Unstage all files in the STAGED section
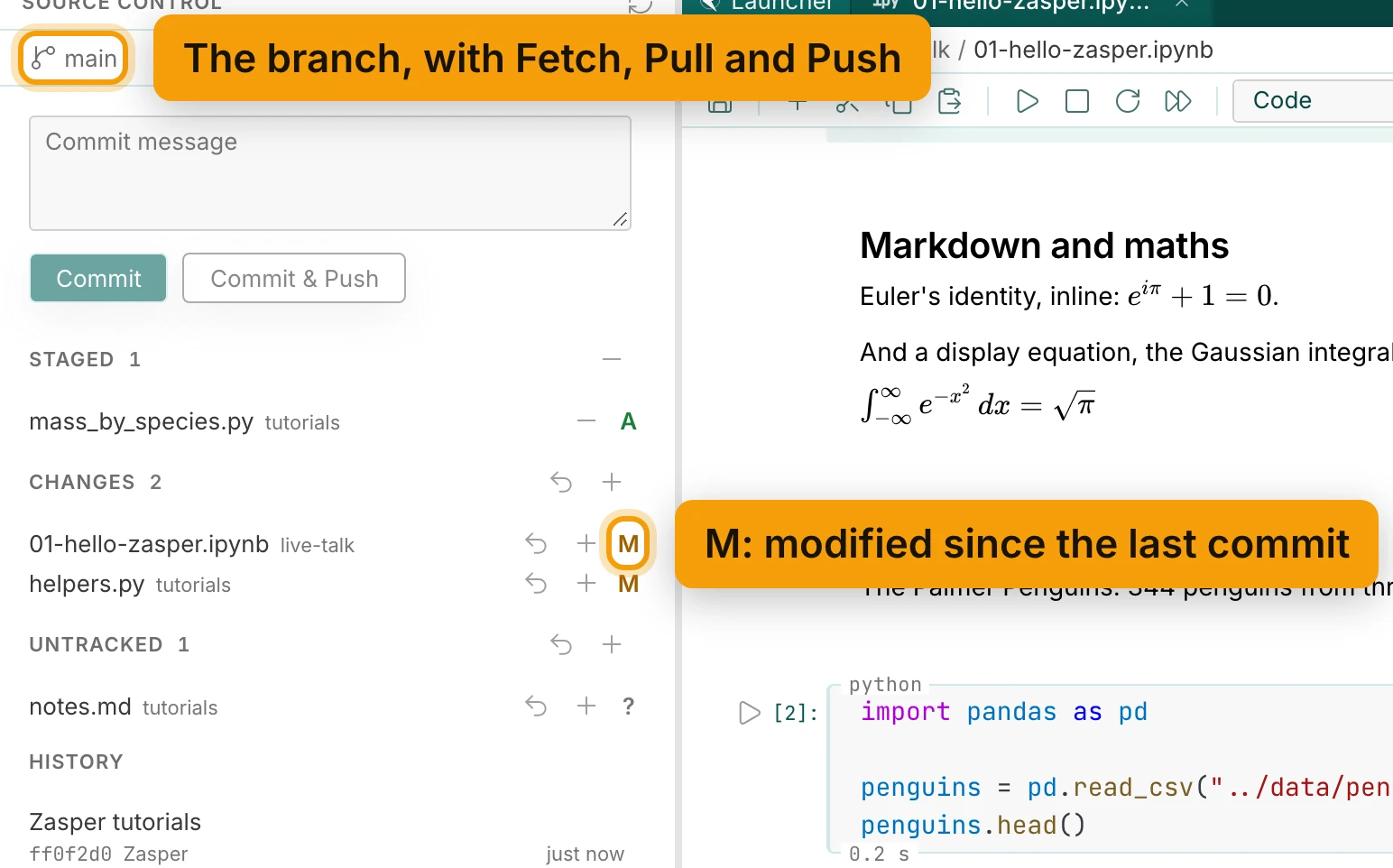The image size is (1393, 868). pos(612,359)
